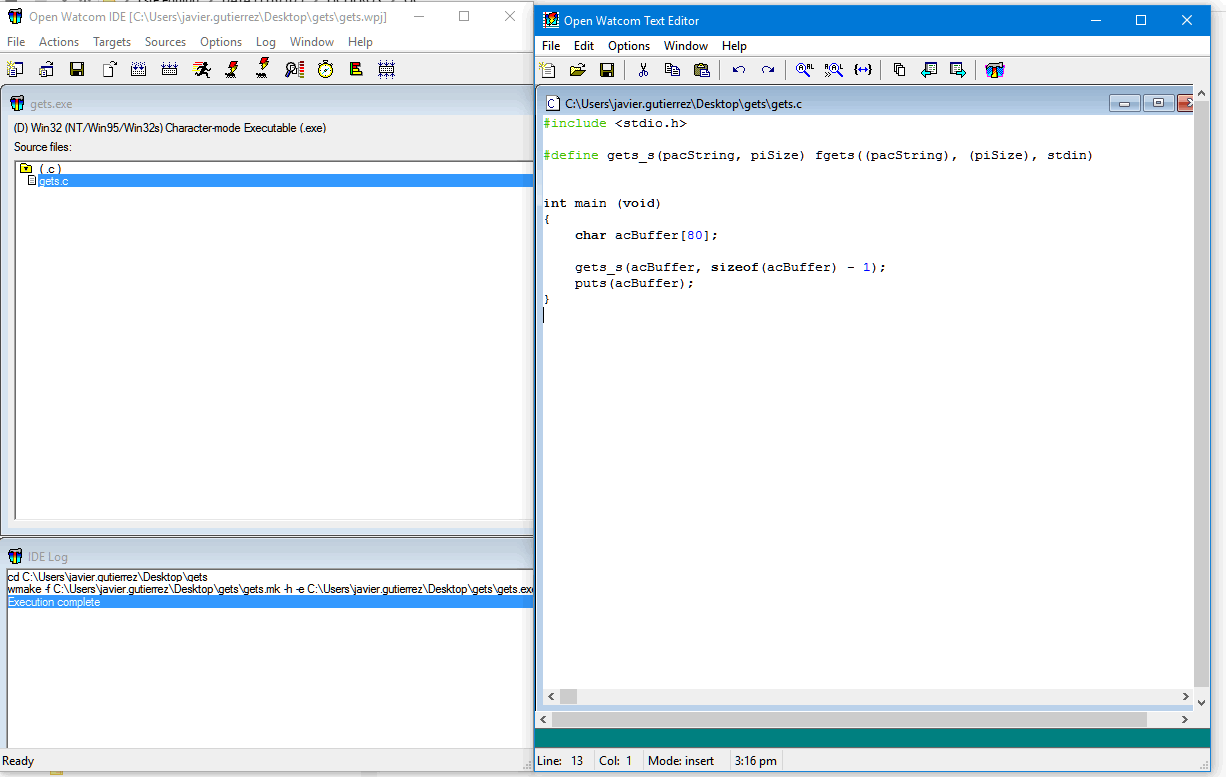
Task: Open Window menu in Text Editor
Action: pos(686,46)
